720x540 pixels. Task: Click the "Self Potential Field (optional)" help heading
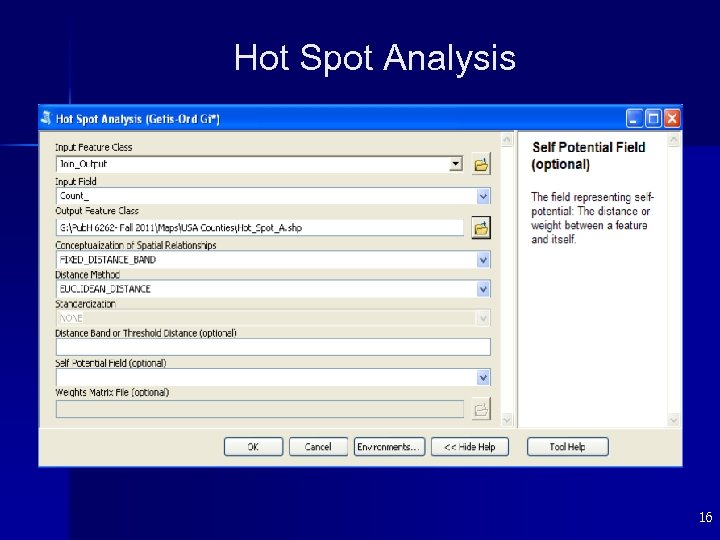(x=589, y=156)
